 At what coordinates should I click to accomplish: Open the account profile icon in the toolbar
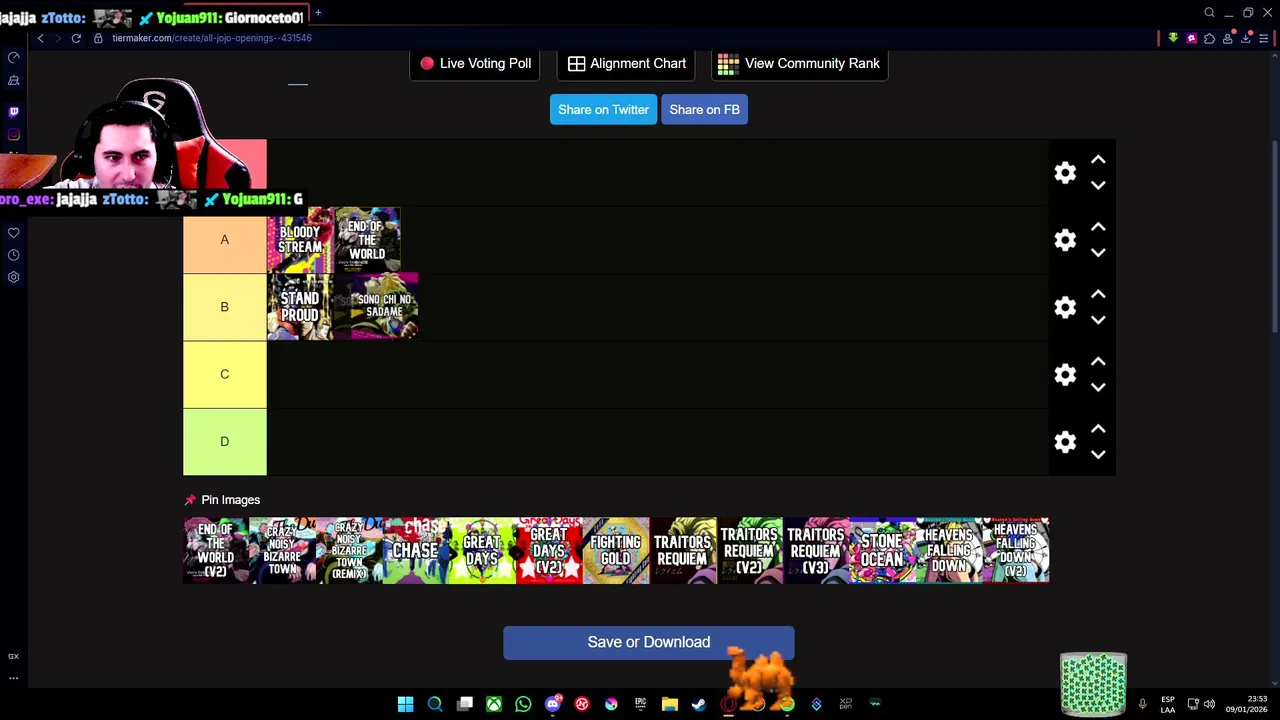pyautogui.click(x=1228, y=38)
